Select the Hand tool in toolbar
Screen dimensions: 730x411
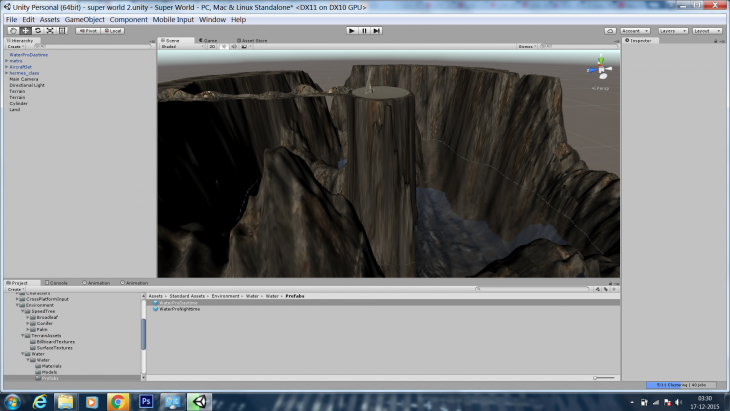coord(13,30)
